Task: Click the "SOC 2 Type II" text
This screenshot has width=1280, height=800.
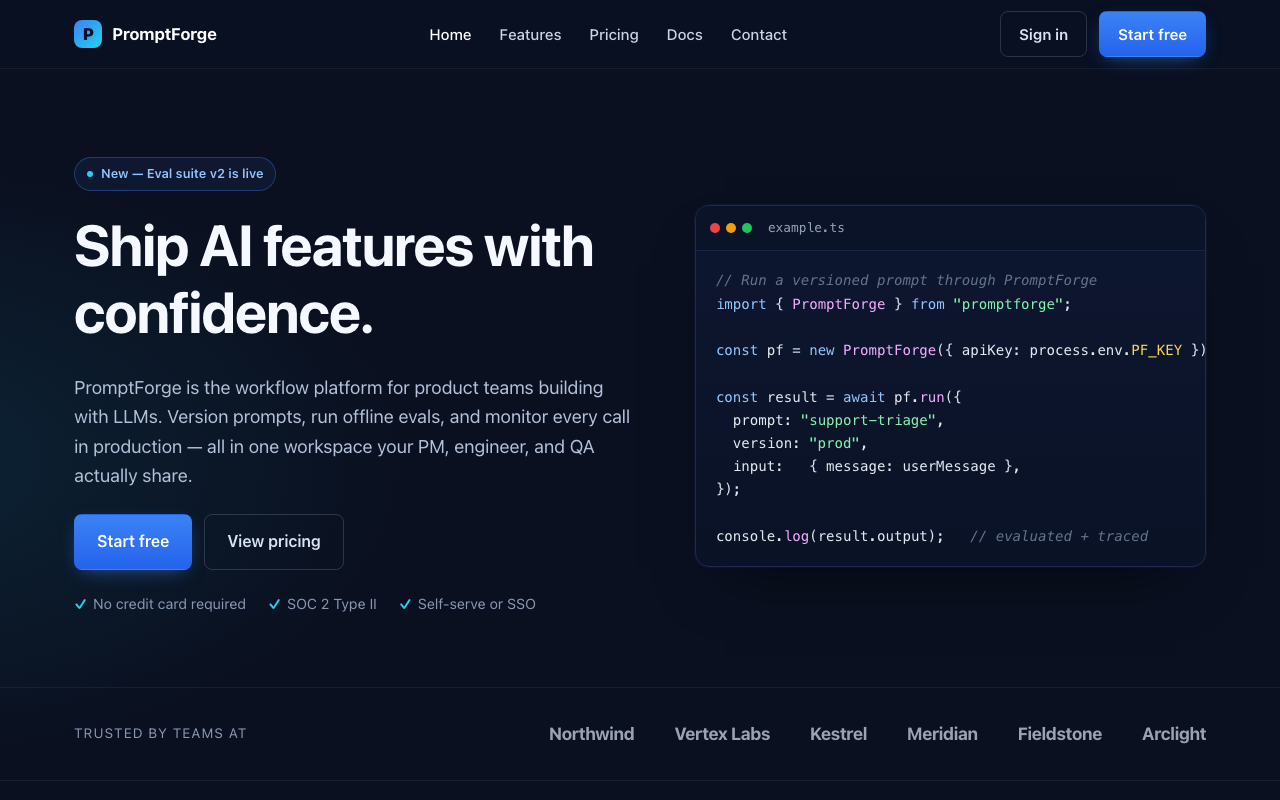Action: coord(332,604)
